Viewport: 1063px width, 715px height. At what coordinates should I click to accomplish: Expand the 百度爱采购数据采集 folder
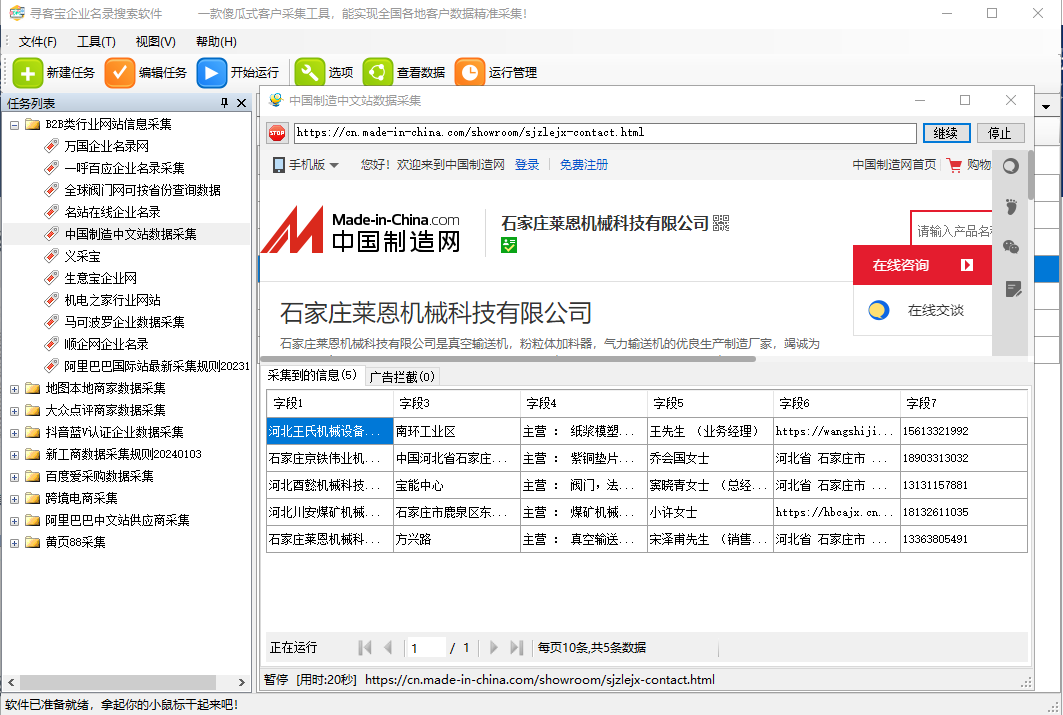(14, 477)
